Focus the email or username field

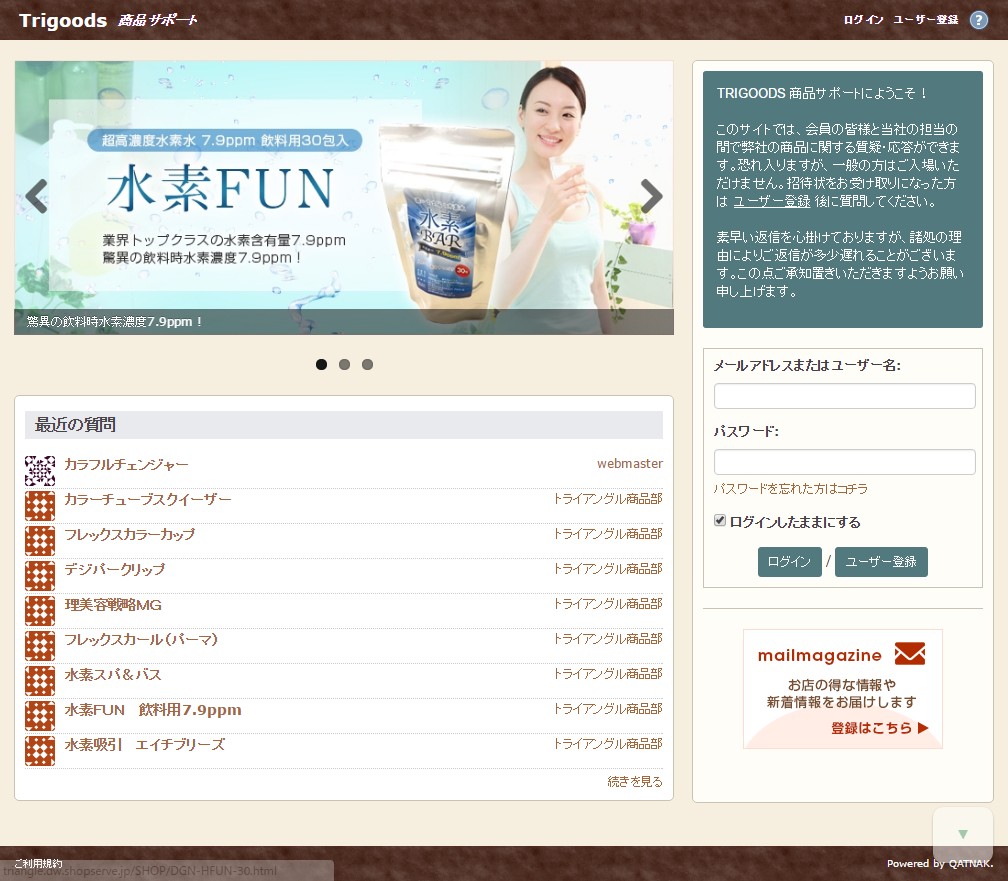pos(844,396)
